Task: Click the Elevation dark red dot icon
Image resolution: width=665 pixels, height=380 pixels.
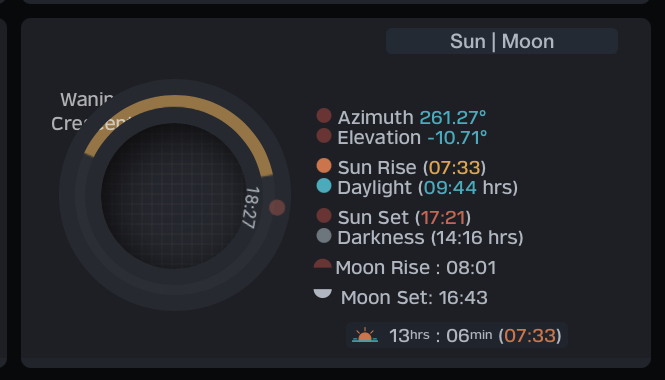Action: coord(324,136)
